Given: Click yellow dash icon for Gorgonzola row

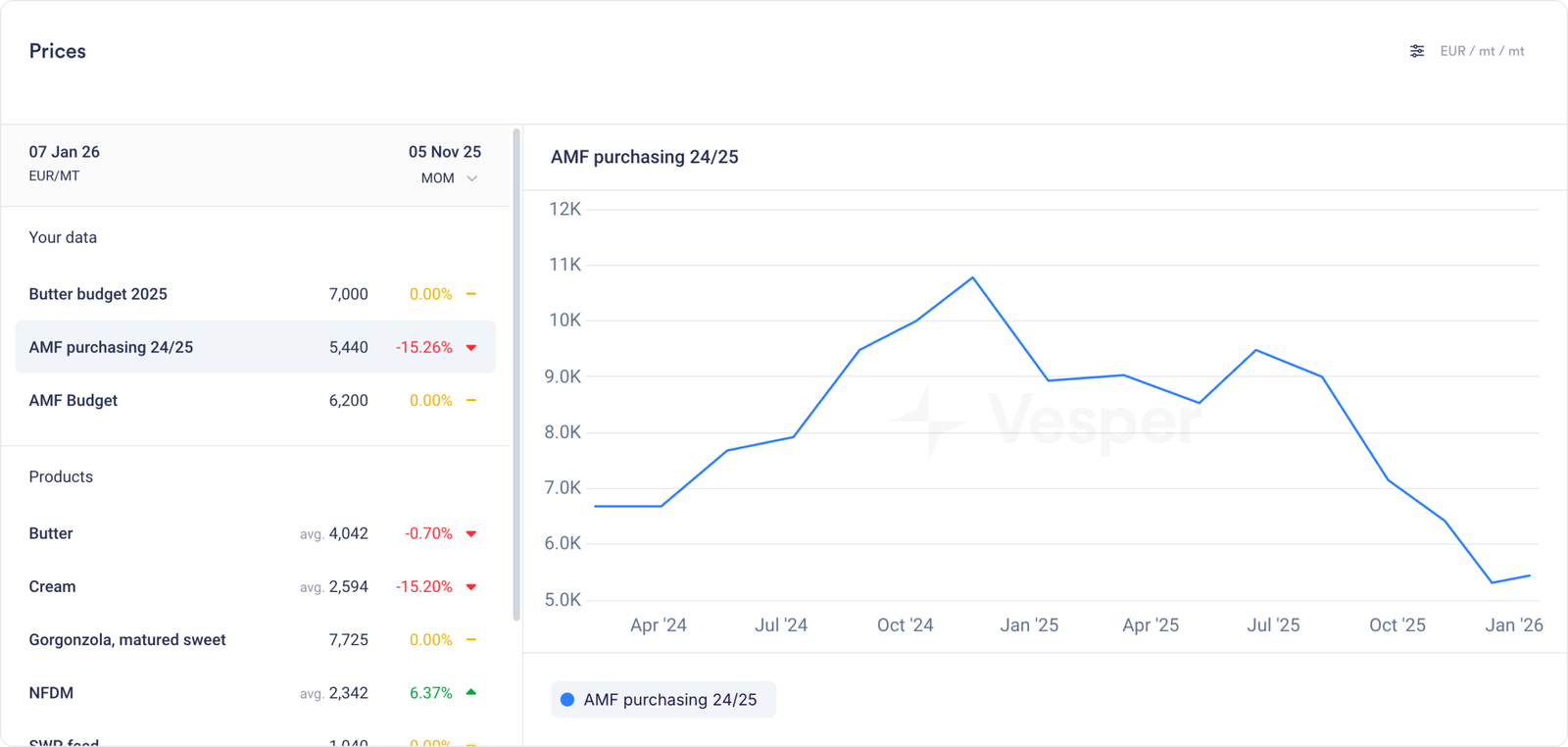Looking at the screenshot, I should (x=471, y=639).
